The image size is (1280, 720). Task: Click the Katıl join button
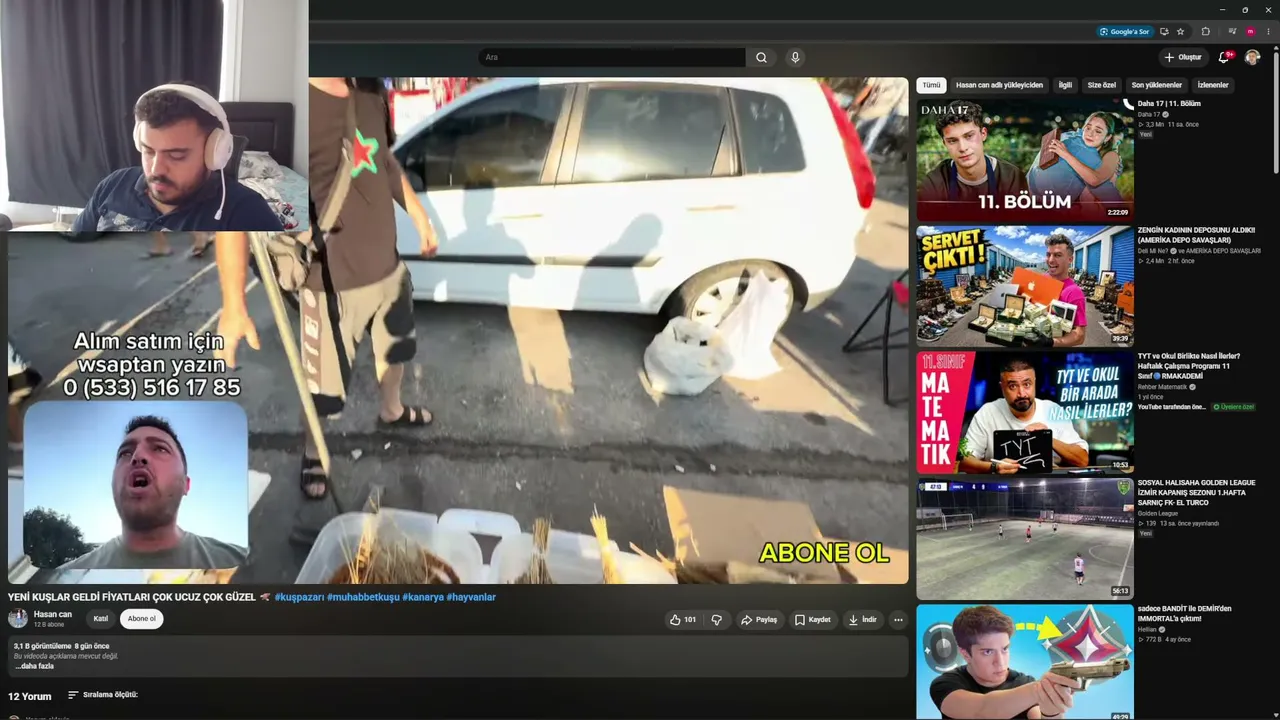point(101,619)
